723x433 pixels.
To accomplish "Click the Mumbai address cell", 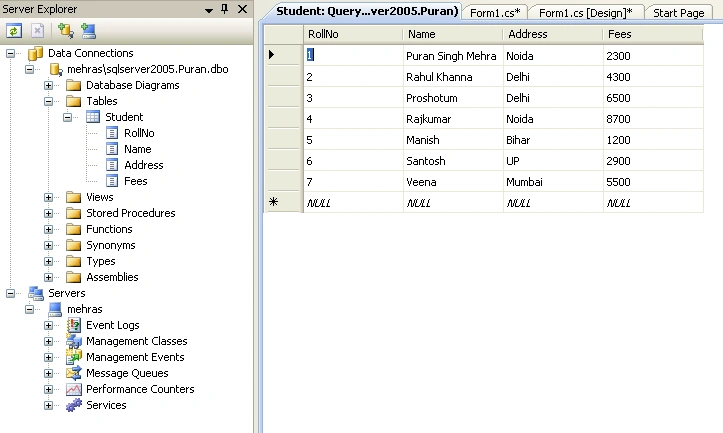I will (x=553, y=182).
